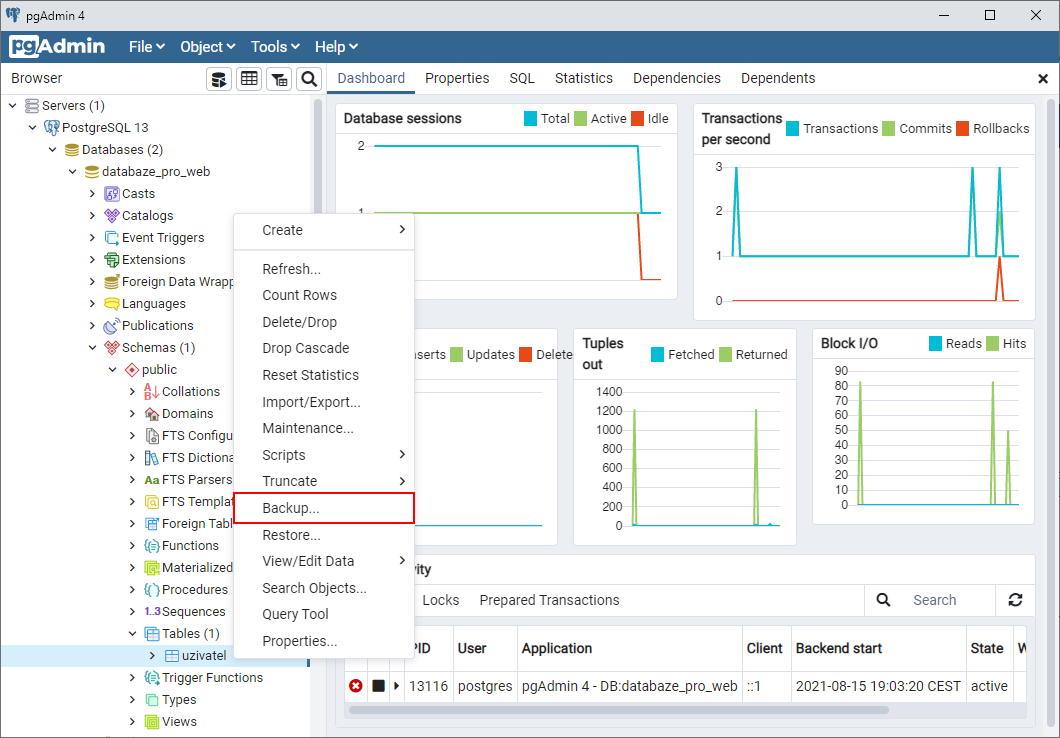Close the dashboard panel with X

coord(1043,79)
